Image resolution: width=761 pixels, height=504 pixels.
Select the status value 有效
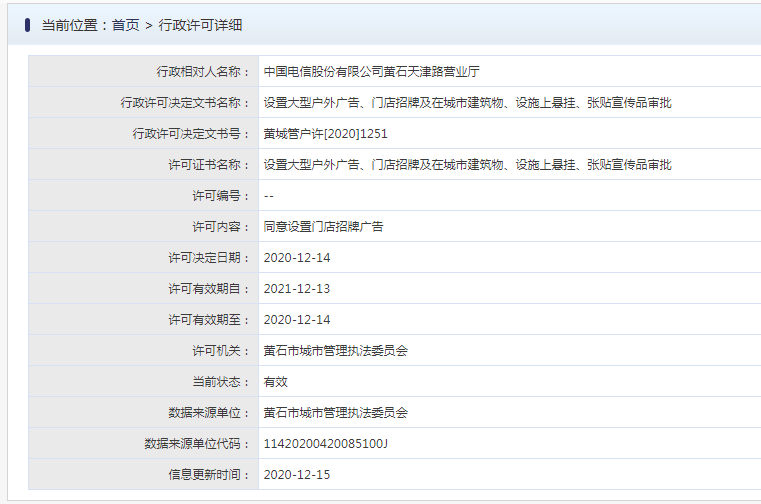coord(276,382)
